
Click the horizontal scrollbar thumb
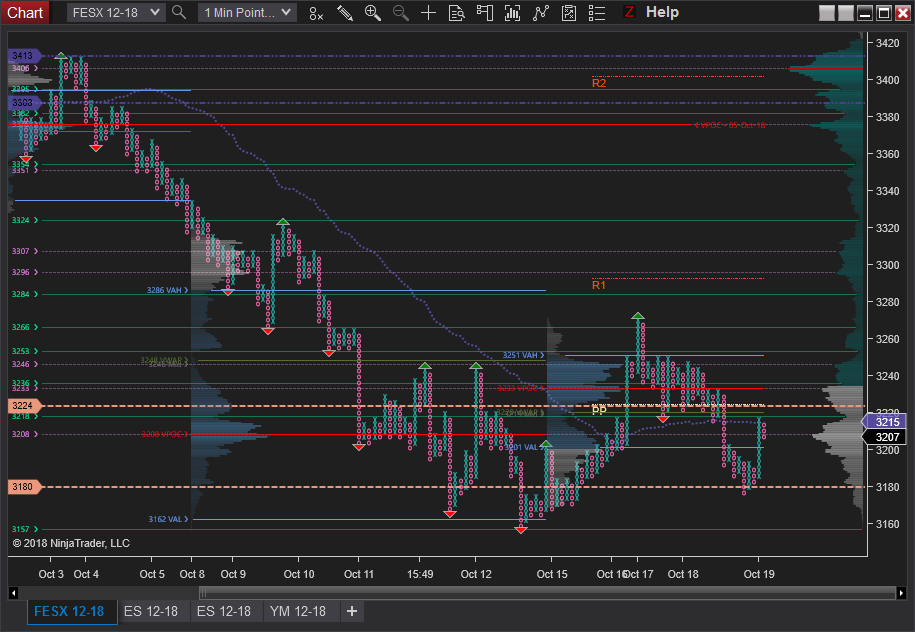pos(547,593)
